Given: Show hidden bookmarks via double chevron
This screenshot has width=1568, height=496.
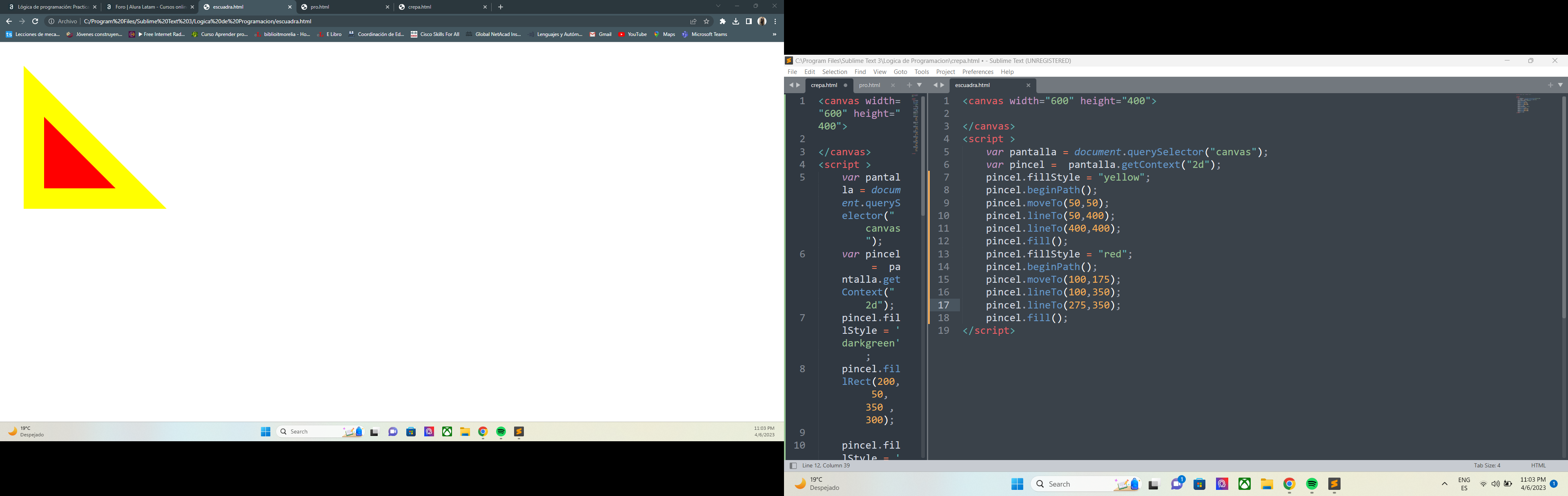Looking at the screenshot, I should tap(774, 35).
